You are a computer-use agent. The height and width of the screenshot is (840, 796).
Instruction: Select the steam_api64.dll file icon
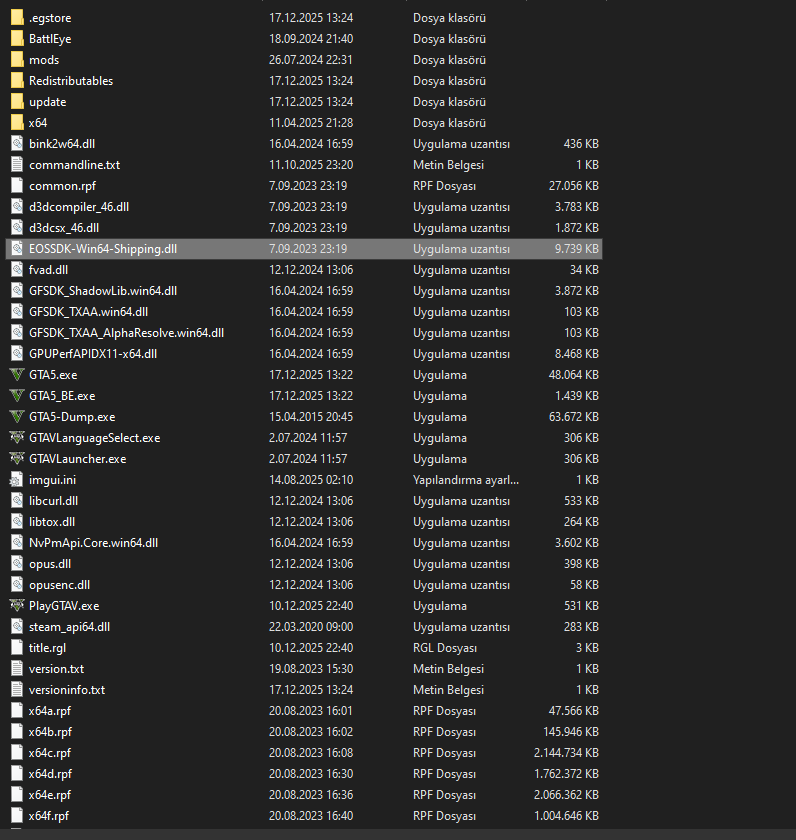pyautogui.click(x=17, y=627)
